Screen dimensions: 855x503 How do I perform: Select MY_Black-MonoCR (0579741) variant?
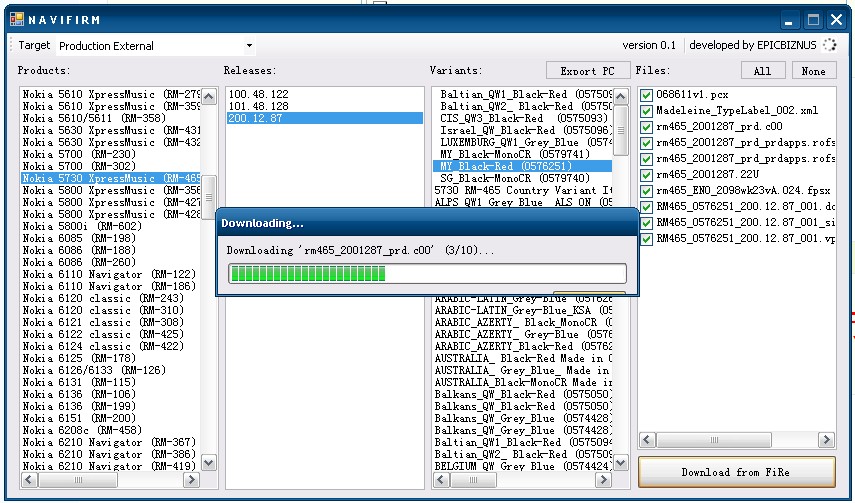[x=523, y=154]
